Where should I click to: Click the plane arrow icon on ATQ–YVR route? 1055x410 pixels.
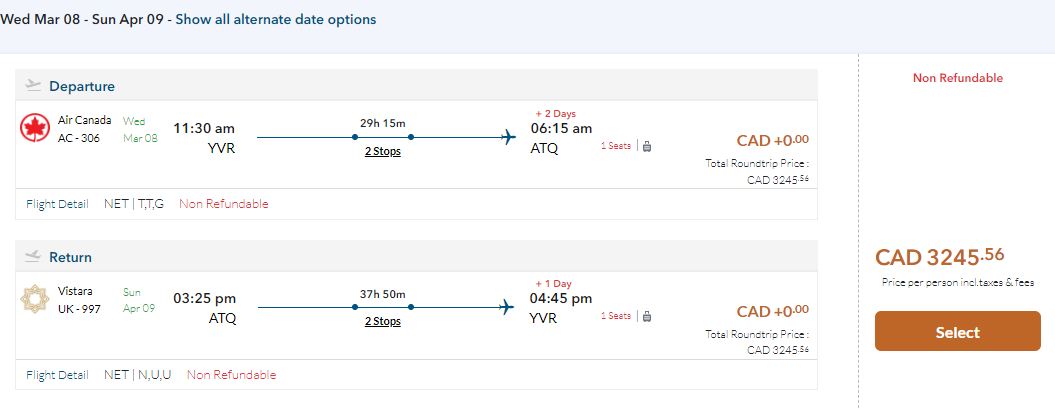pyautogui.click(x=507, y=307)
